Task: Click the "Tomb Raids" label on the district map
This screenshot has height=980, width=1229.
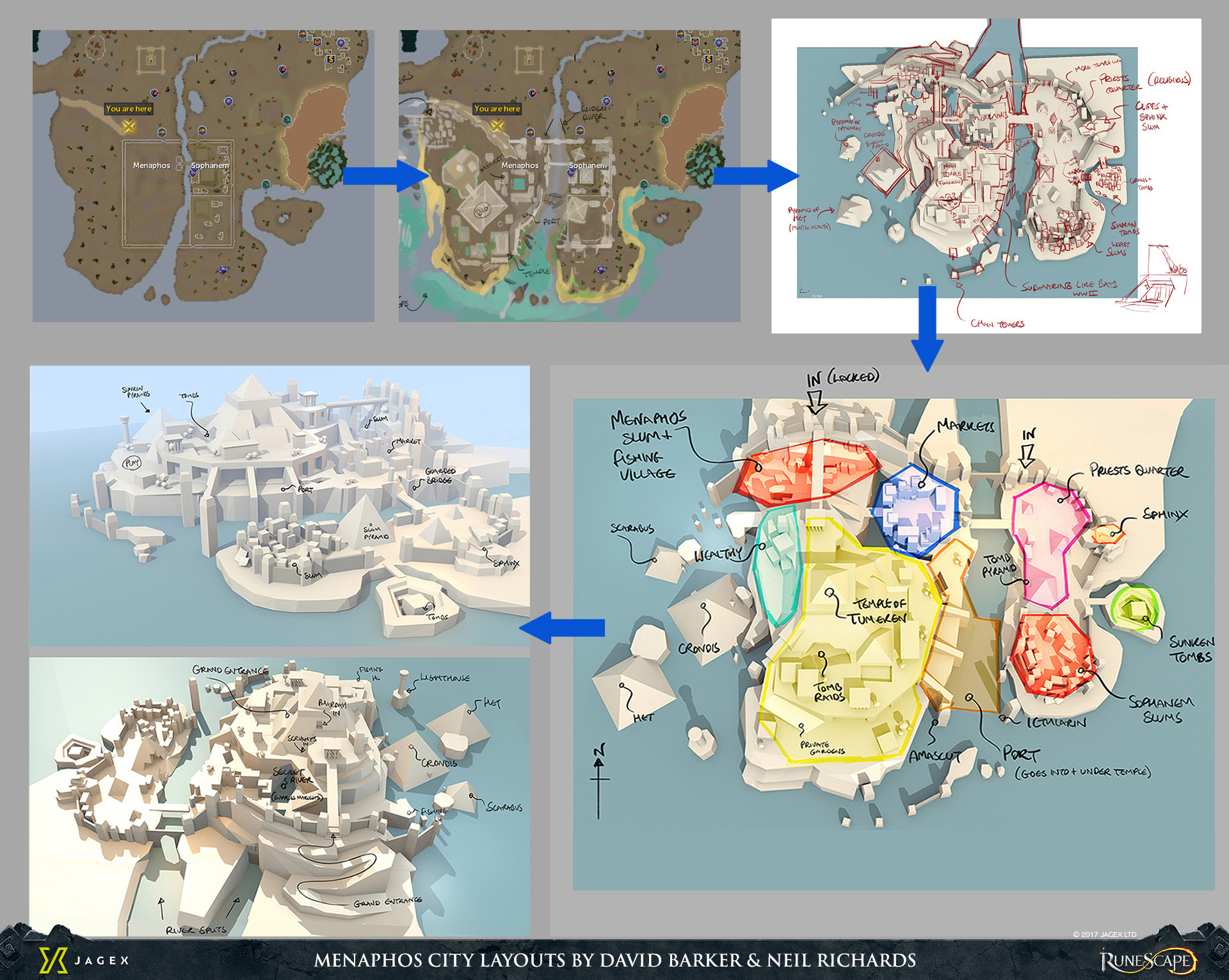Action: (829, 691)
